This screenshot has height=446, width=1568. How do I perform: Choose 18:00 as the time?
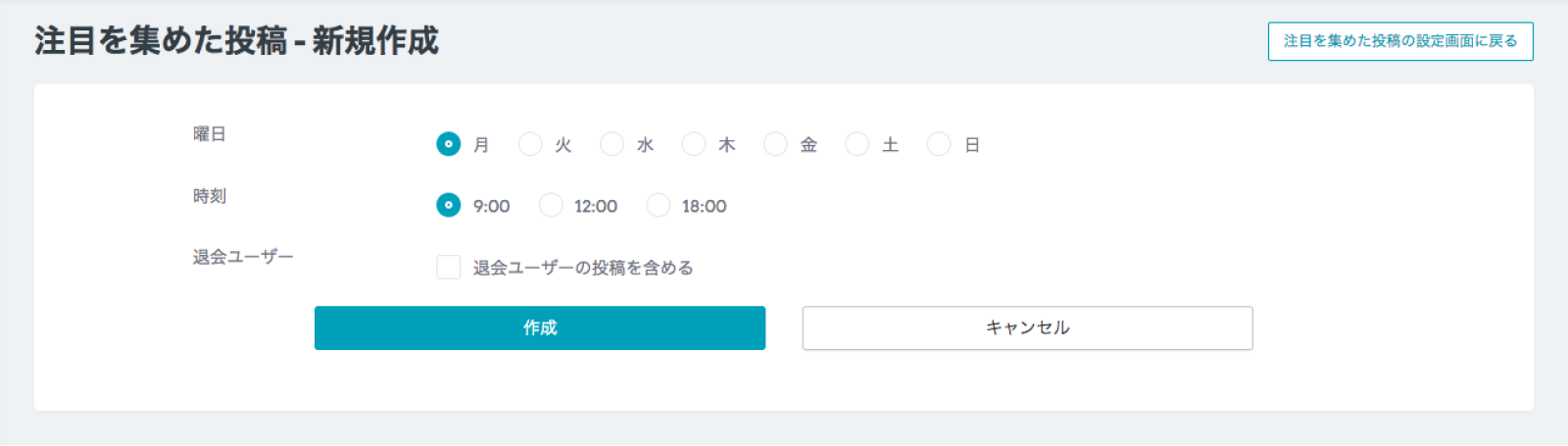[x=659, y=205]
